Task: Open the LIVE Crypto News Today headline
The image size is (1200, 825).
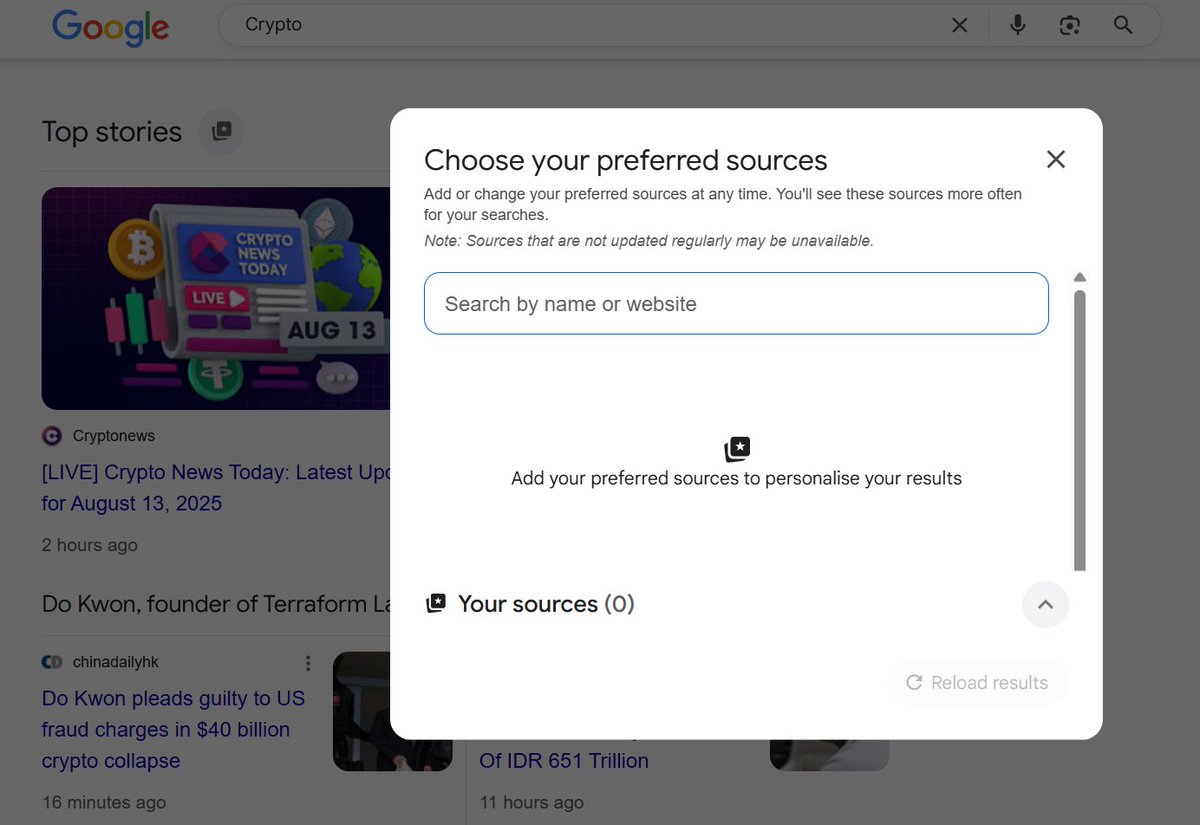Action: point(215,487)
